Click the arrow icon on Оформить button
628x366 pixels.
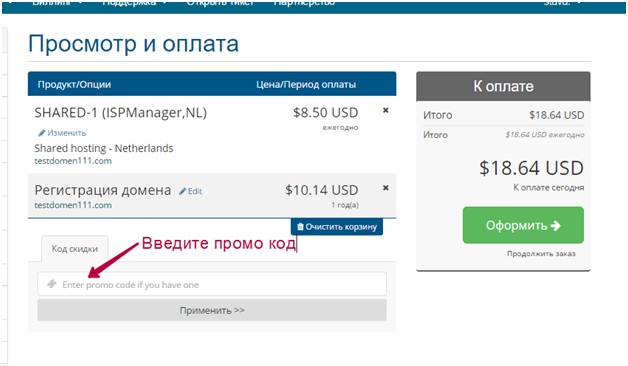[555, 225]
